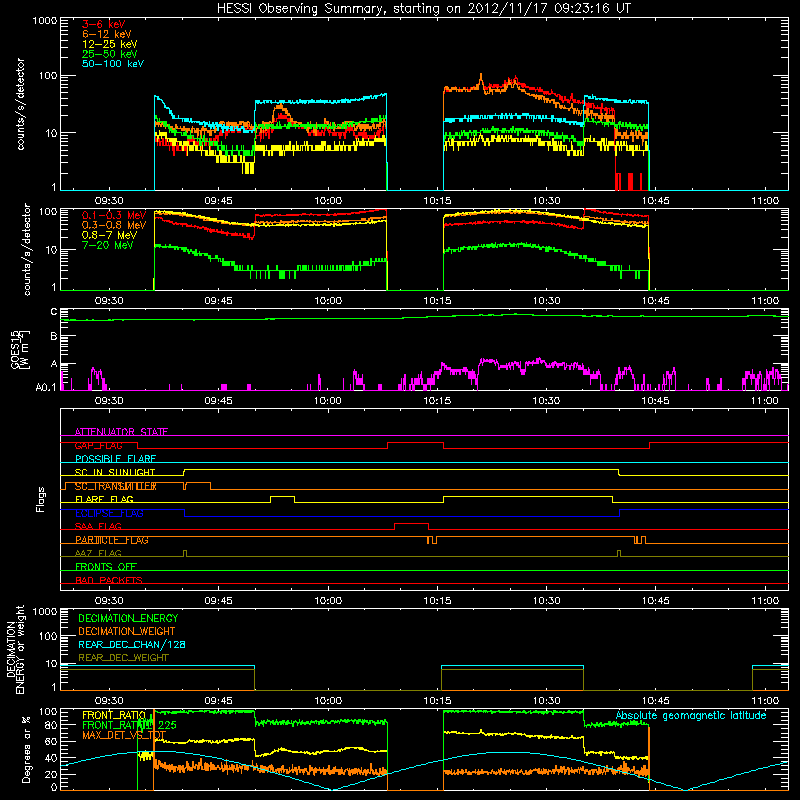This screenshot has width=800, height=800.
Task: Select the MAX_DET_VS_TOT legend label
Action: pos(124,735)
